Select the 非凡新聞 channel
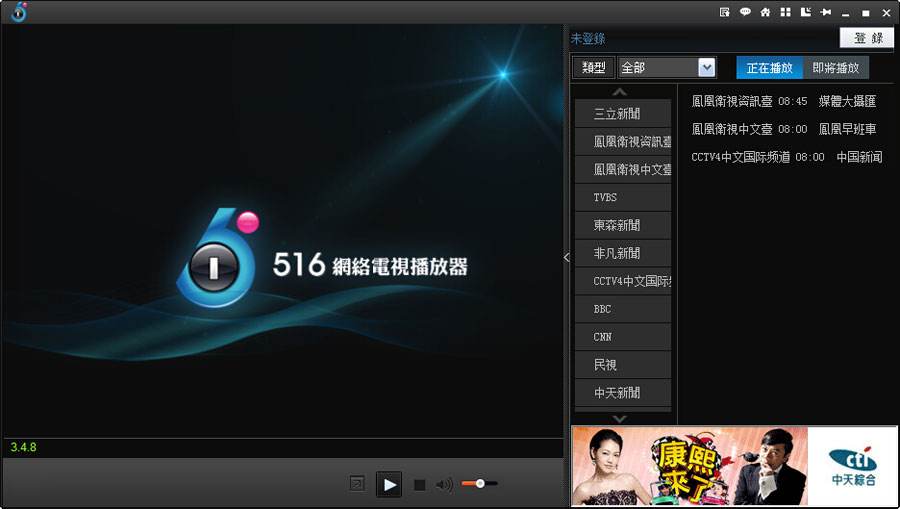 623,253
